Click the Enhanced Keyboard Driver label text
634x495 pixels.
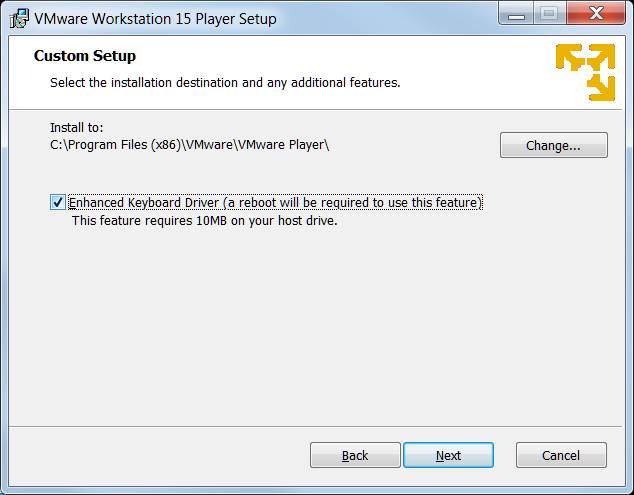click(275, 202)
